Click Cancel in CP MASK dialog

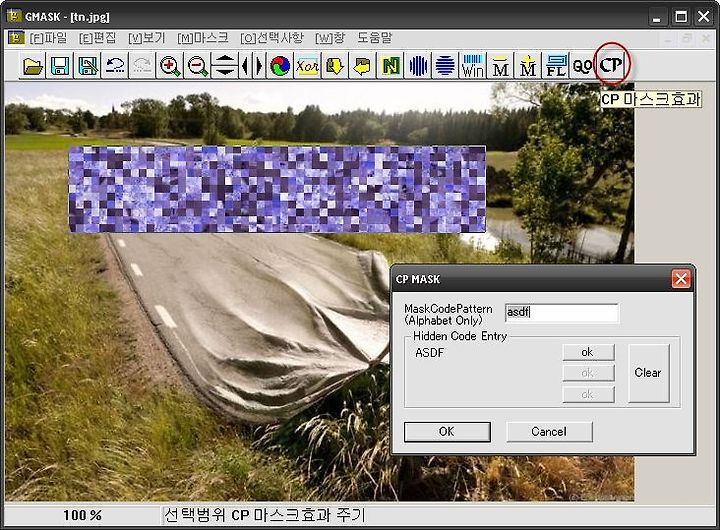pos(549,432)
